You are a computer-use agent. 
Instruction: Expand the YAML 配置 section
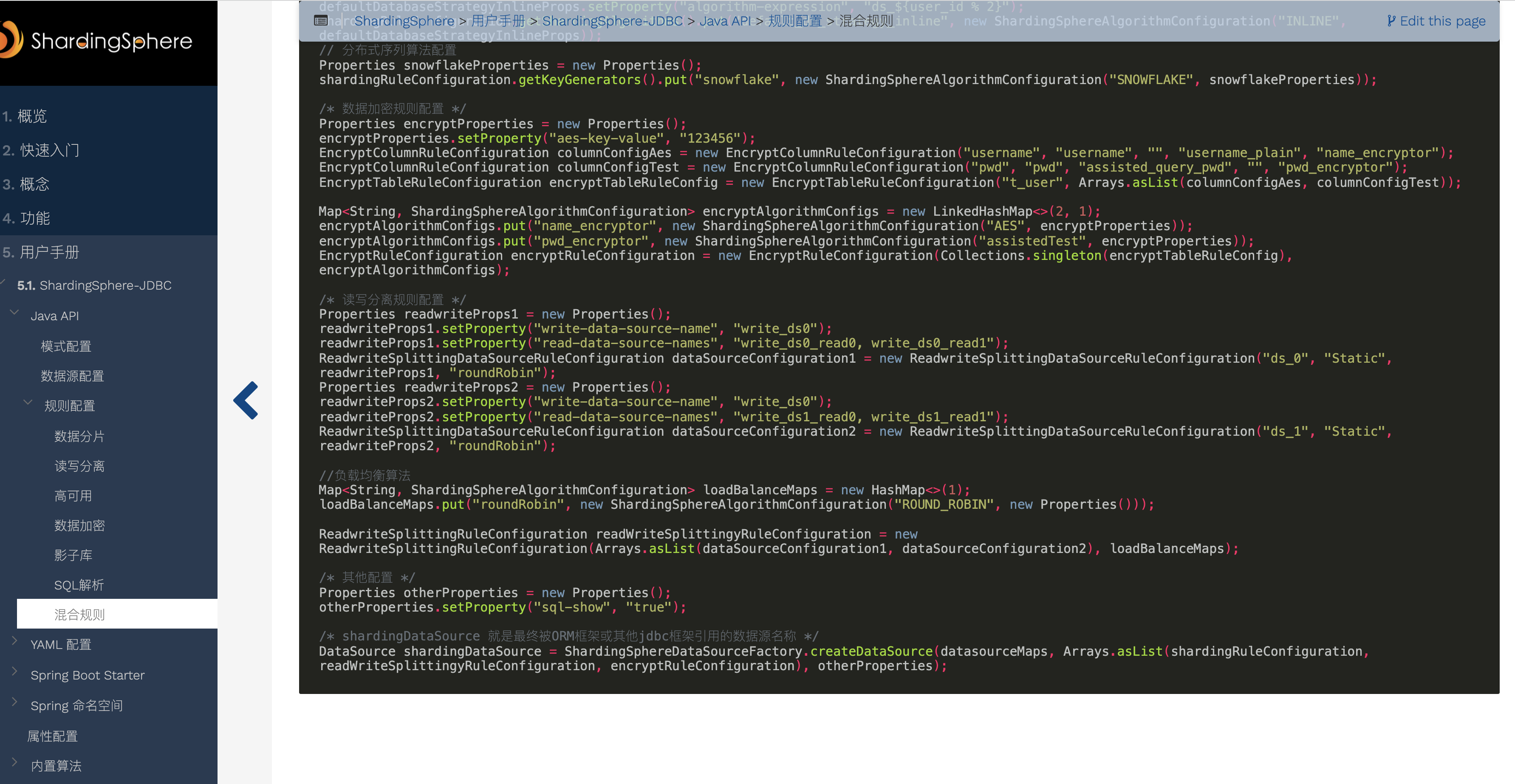(15, 641)
